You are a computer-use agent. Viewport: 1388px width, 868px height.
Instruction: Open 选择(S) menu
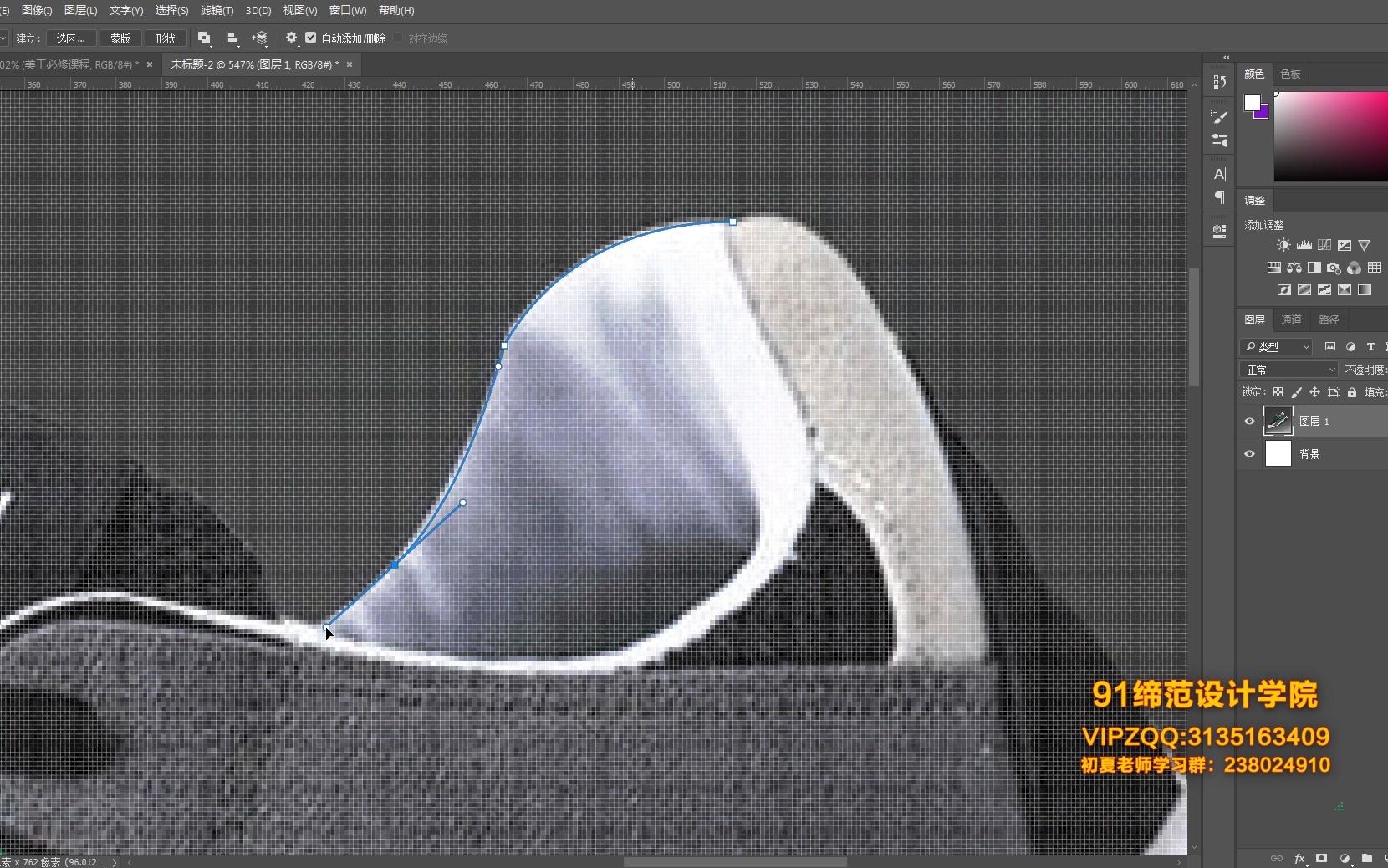[x=171, y=10]
